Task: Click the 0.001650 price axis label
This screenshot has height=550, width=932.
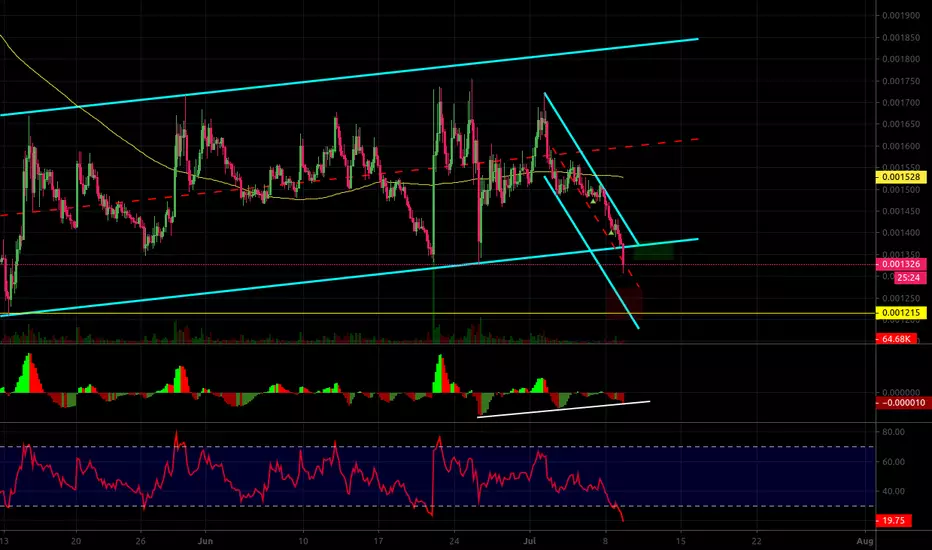Action: [901, 124]
